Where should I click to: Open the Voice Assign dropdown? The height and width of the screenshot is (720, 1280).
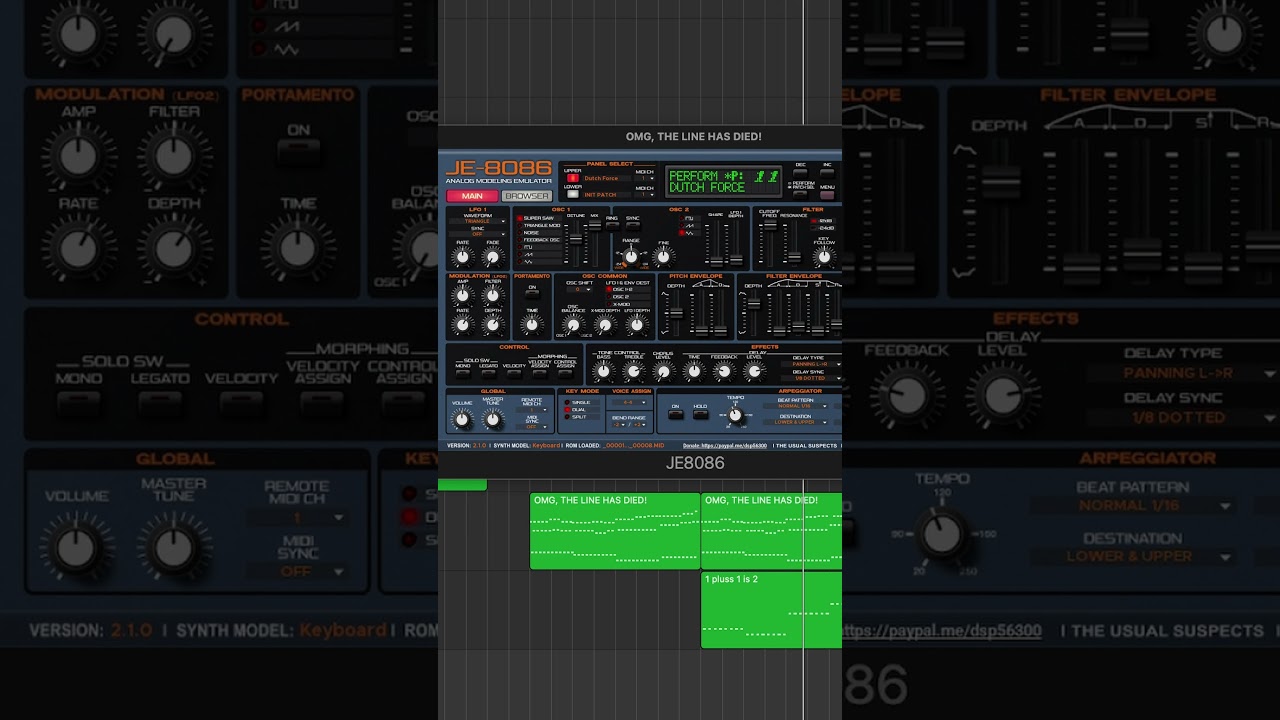pyautogui.click(x=630, y=402)
